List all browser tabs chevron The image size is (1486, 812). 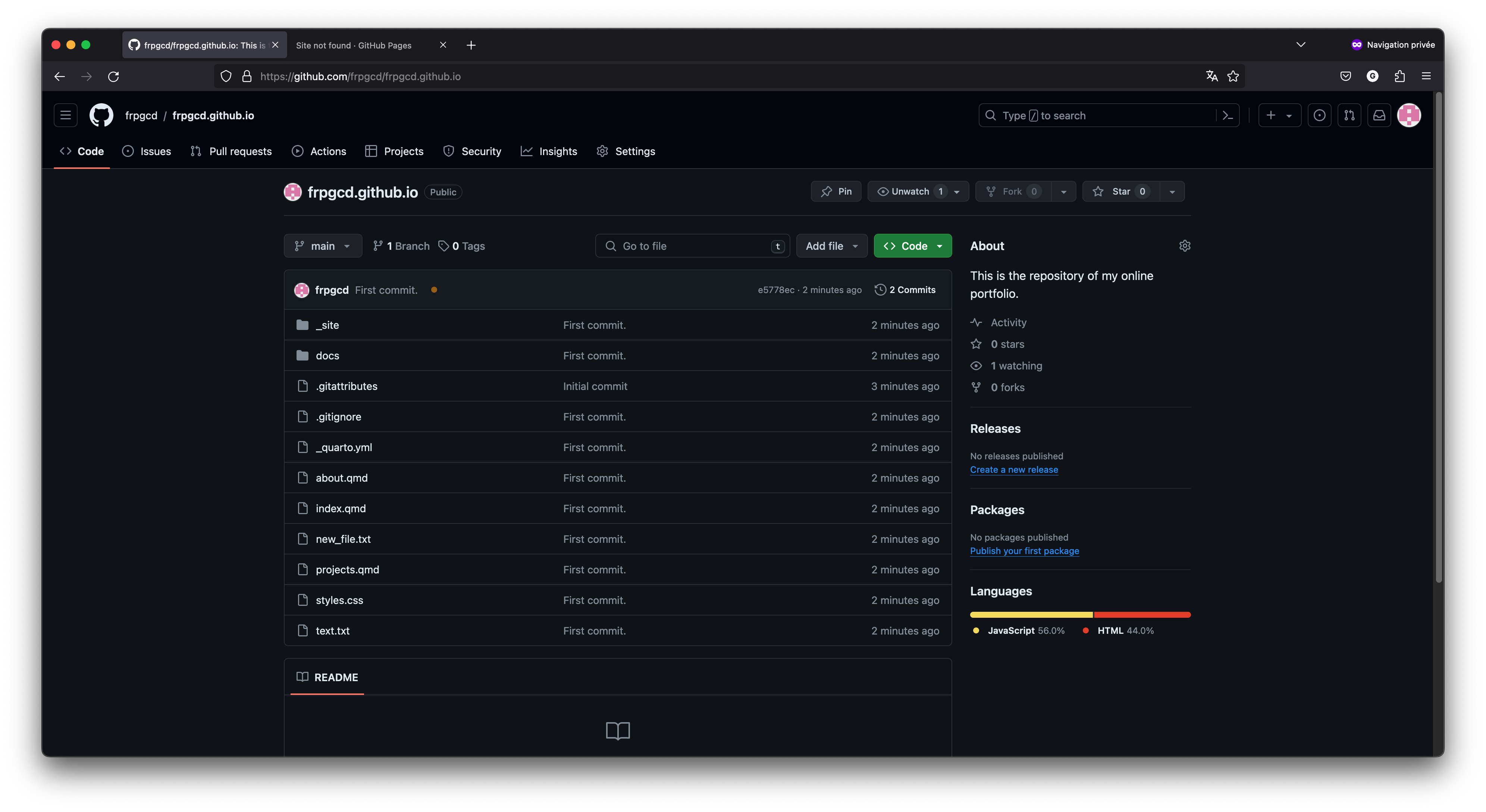click(1300, 44)
